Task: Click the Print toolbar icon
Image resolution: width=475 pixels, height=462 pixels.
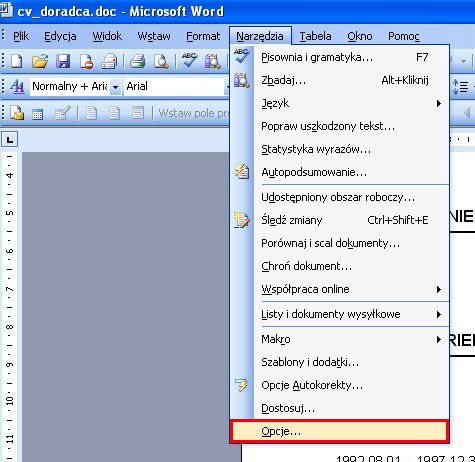Action: [x=137, y=61]
